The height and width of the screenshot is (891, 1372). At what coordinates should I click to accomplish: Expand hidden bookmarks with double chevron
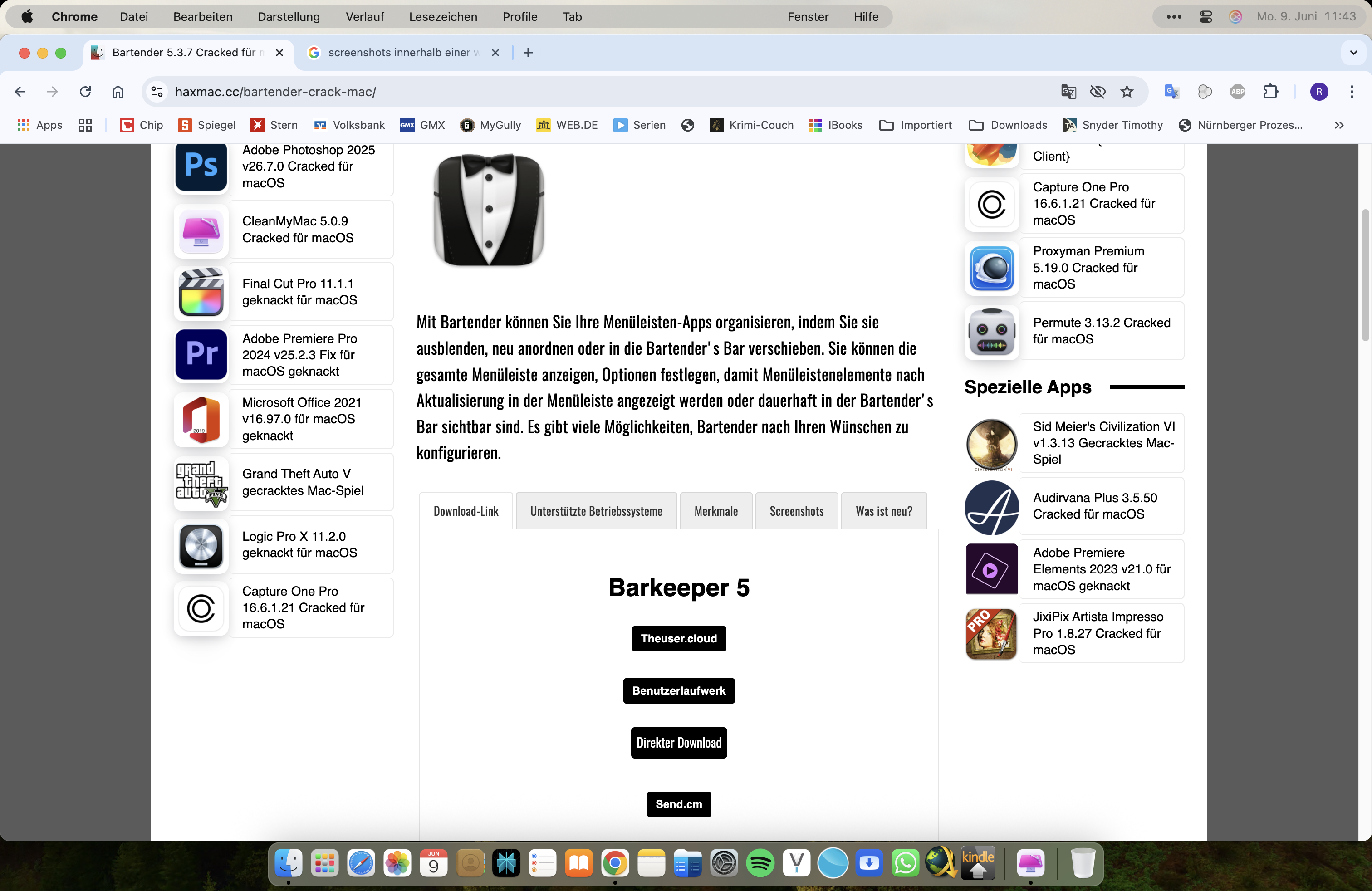coord(1339,125)
